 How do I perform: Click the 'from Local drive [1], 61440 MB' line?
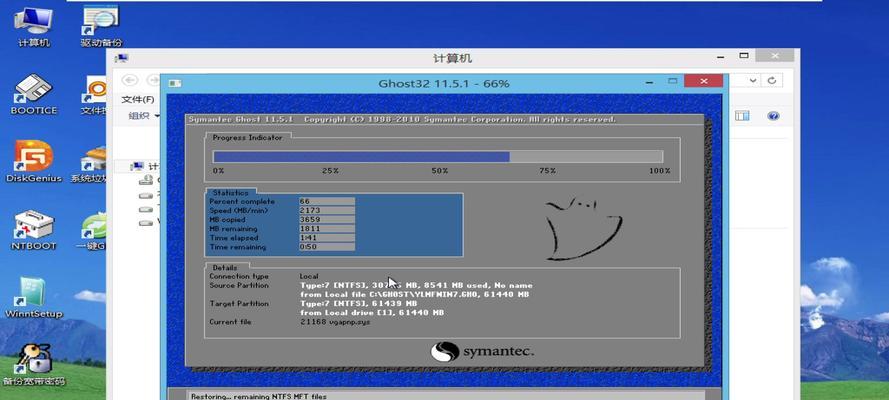coord(372,313)
